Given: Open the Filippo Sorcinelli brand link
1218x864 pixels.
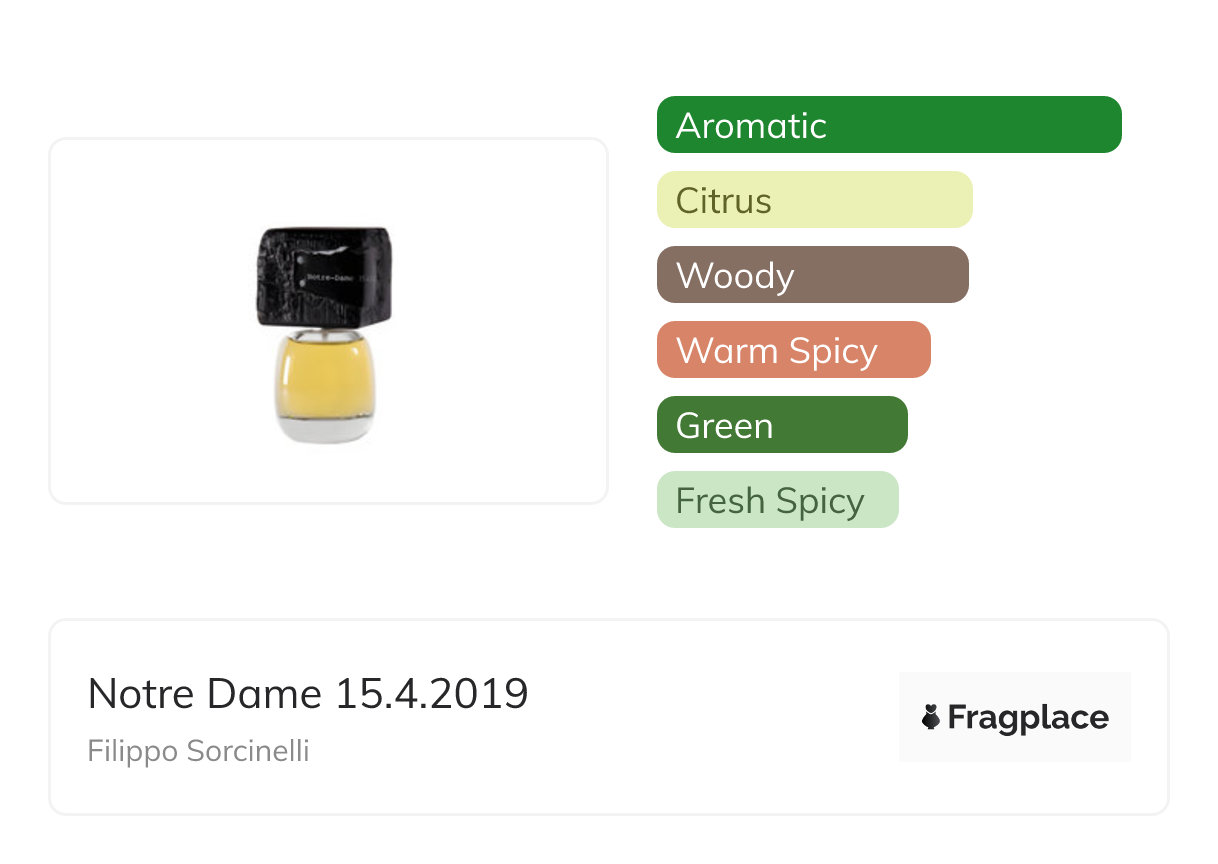Looking at the screenshot, I should click(x=198, y=750).
